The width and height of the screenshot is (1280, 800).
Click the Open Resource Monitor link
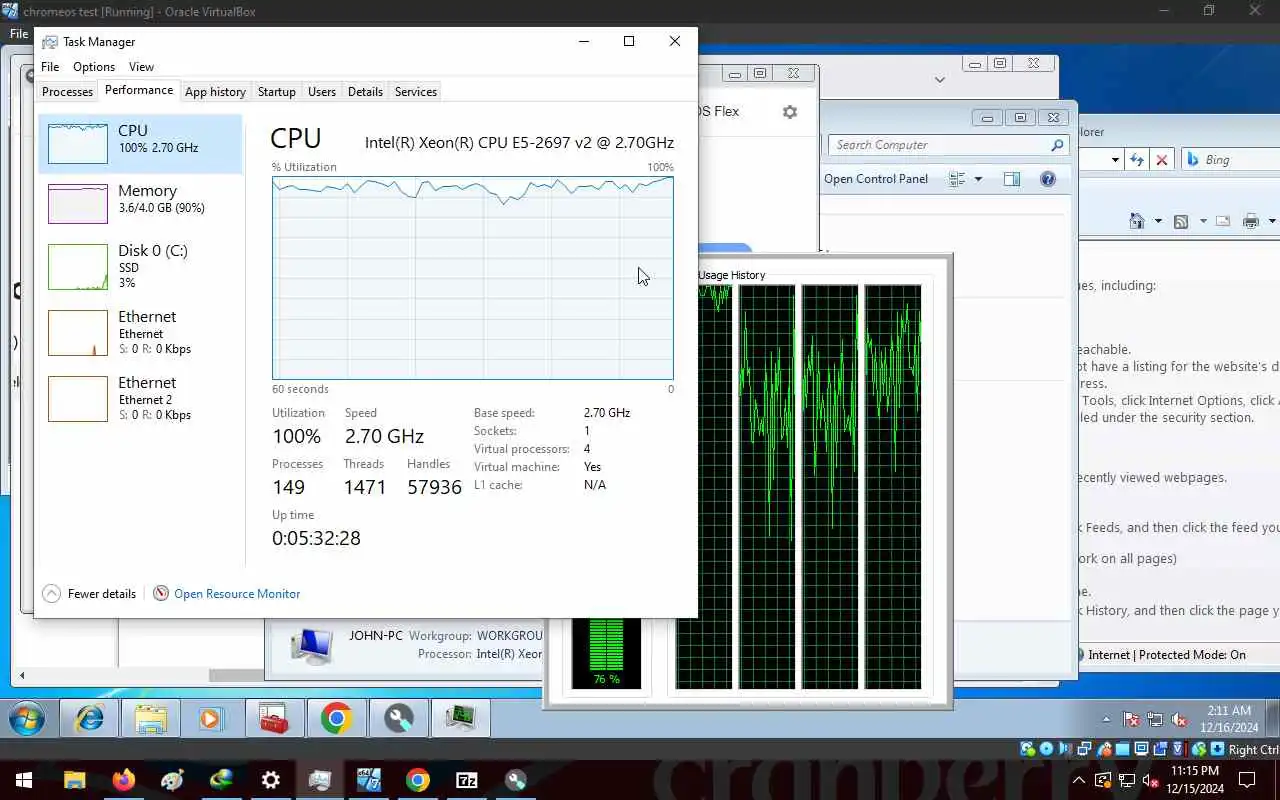coord(237,593)
